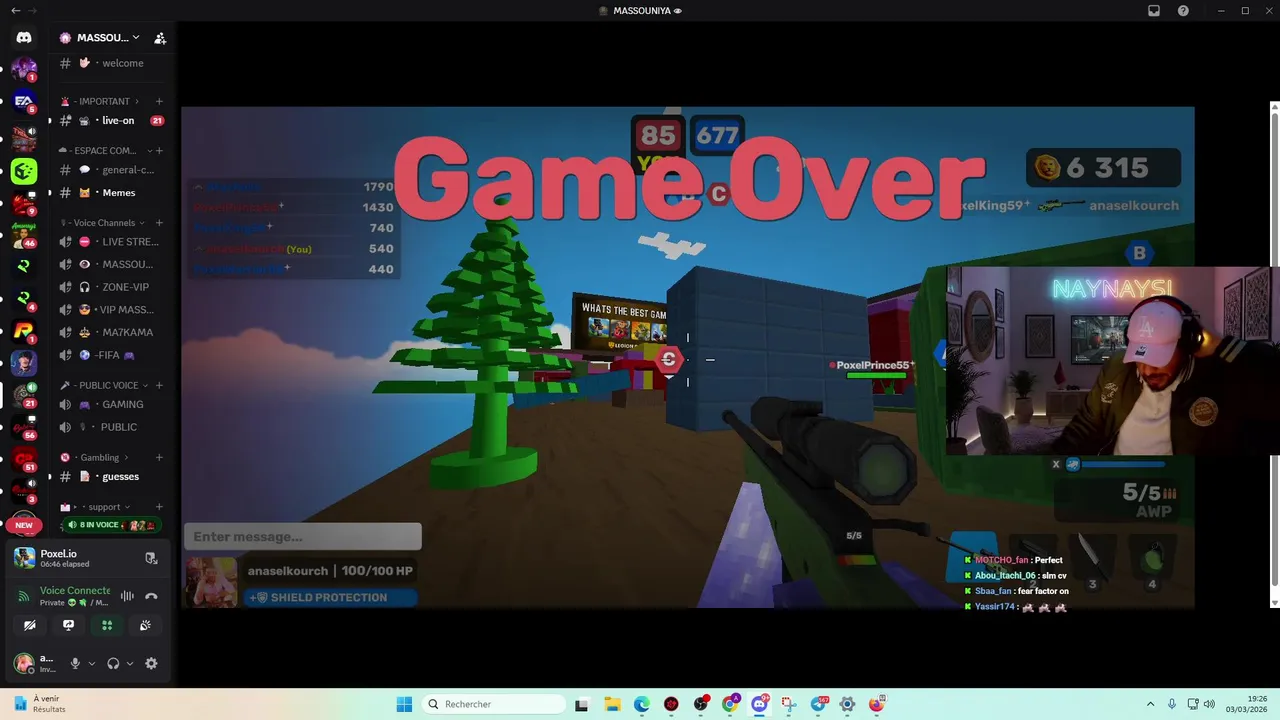Screen dimensions: 1280x720
Task: Go back with title bar arrow
Action: (x=15, y=11)
